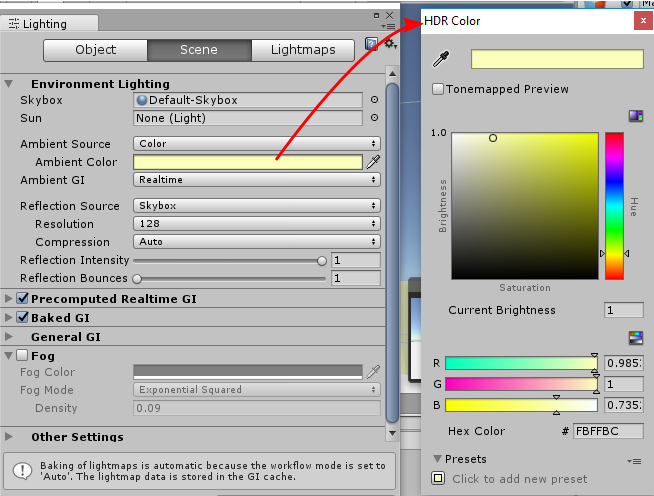Open the Compression dropdown
The width and height of the screenshot is (654, 496).
[257, 242]
